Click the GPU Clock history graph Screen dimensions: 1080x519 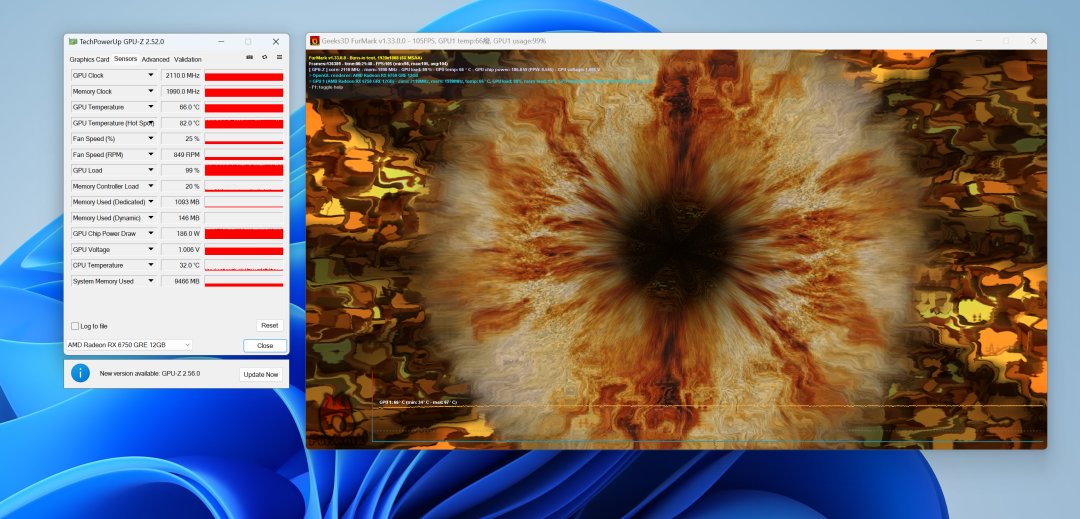244,75
